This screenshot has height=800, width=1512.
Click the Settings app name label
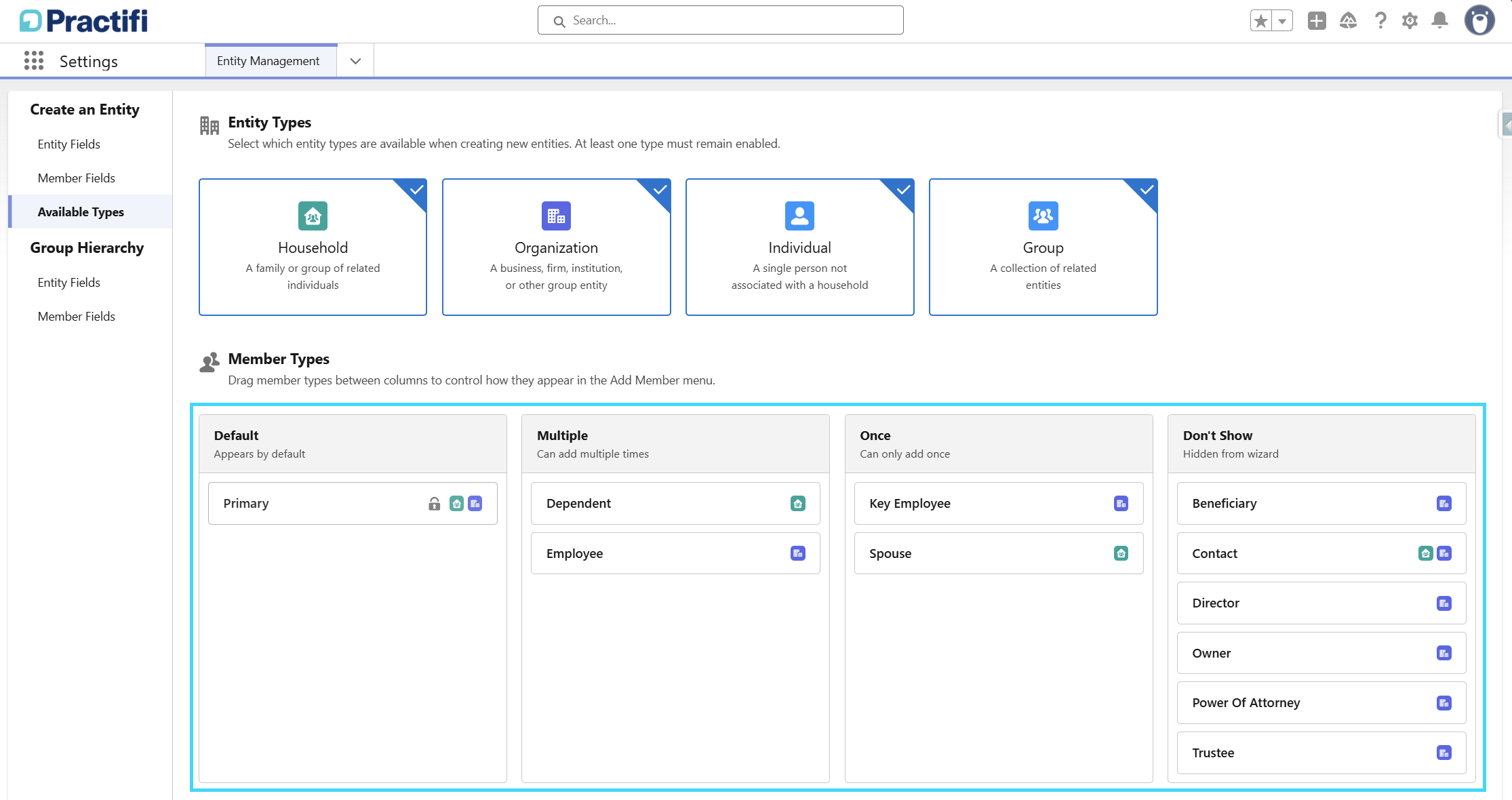(x=89, y=62)
